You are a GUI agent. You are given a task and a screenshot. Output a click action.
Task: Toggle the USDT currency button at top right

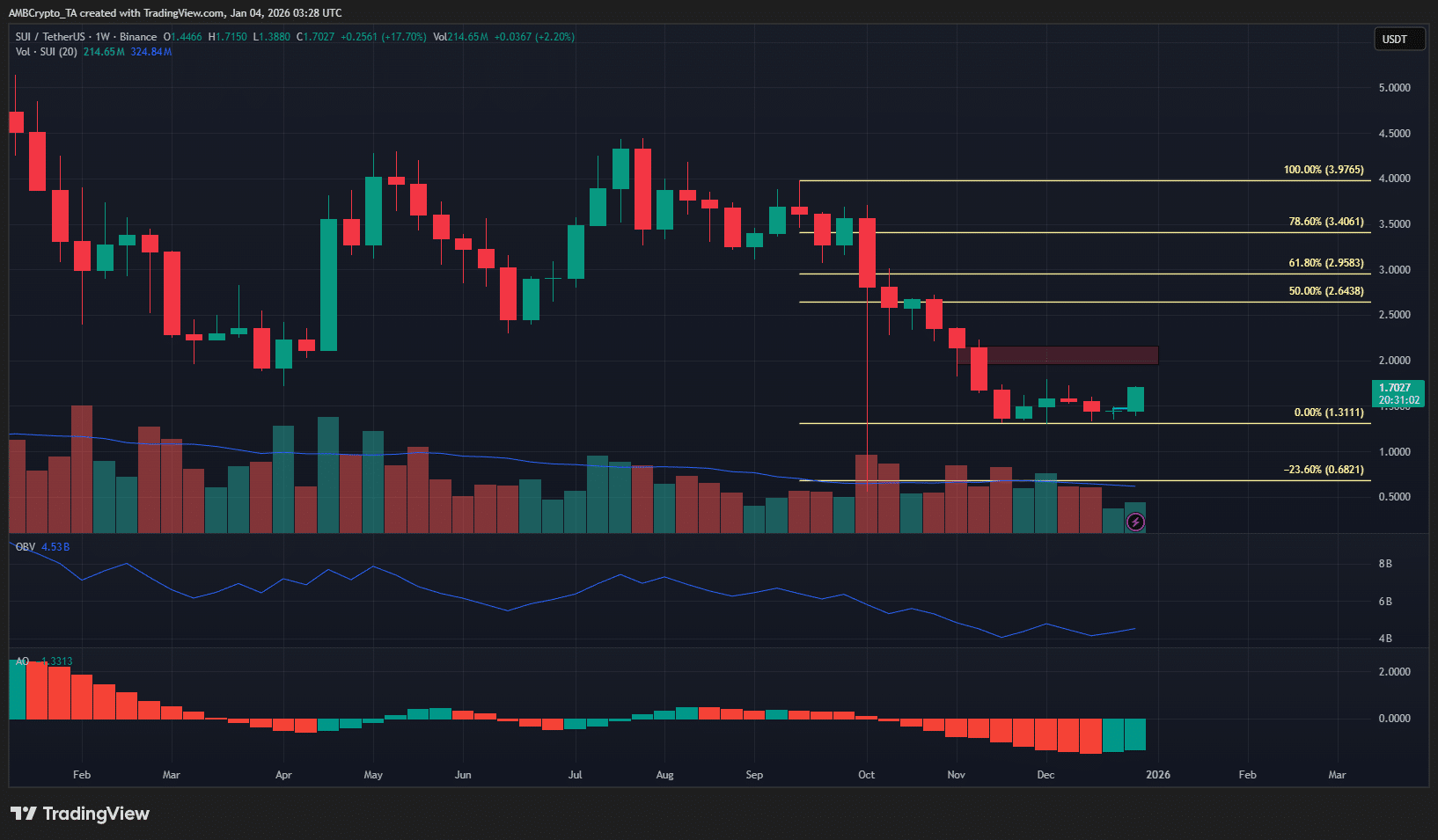pos(1398,39)
